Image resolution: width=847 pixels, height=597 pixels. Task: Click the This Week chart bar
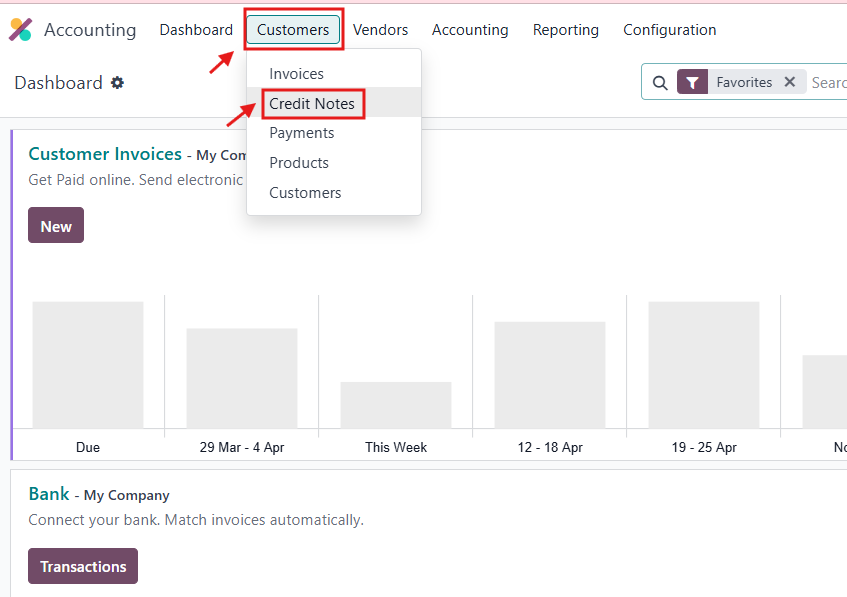pyautogui.click(x=396, y=406)
